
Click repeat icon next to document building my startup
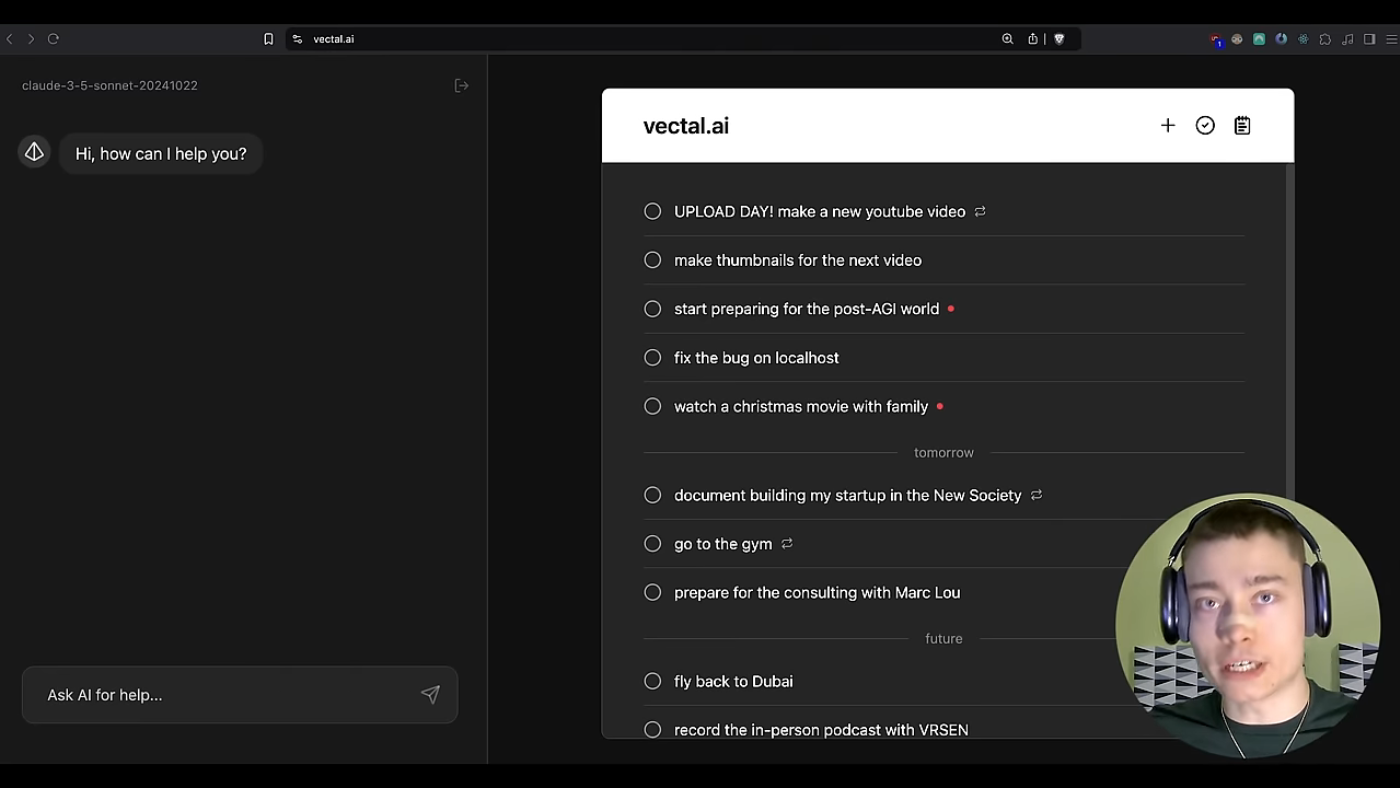coord(1036,494)
